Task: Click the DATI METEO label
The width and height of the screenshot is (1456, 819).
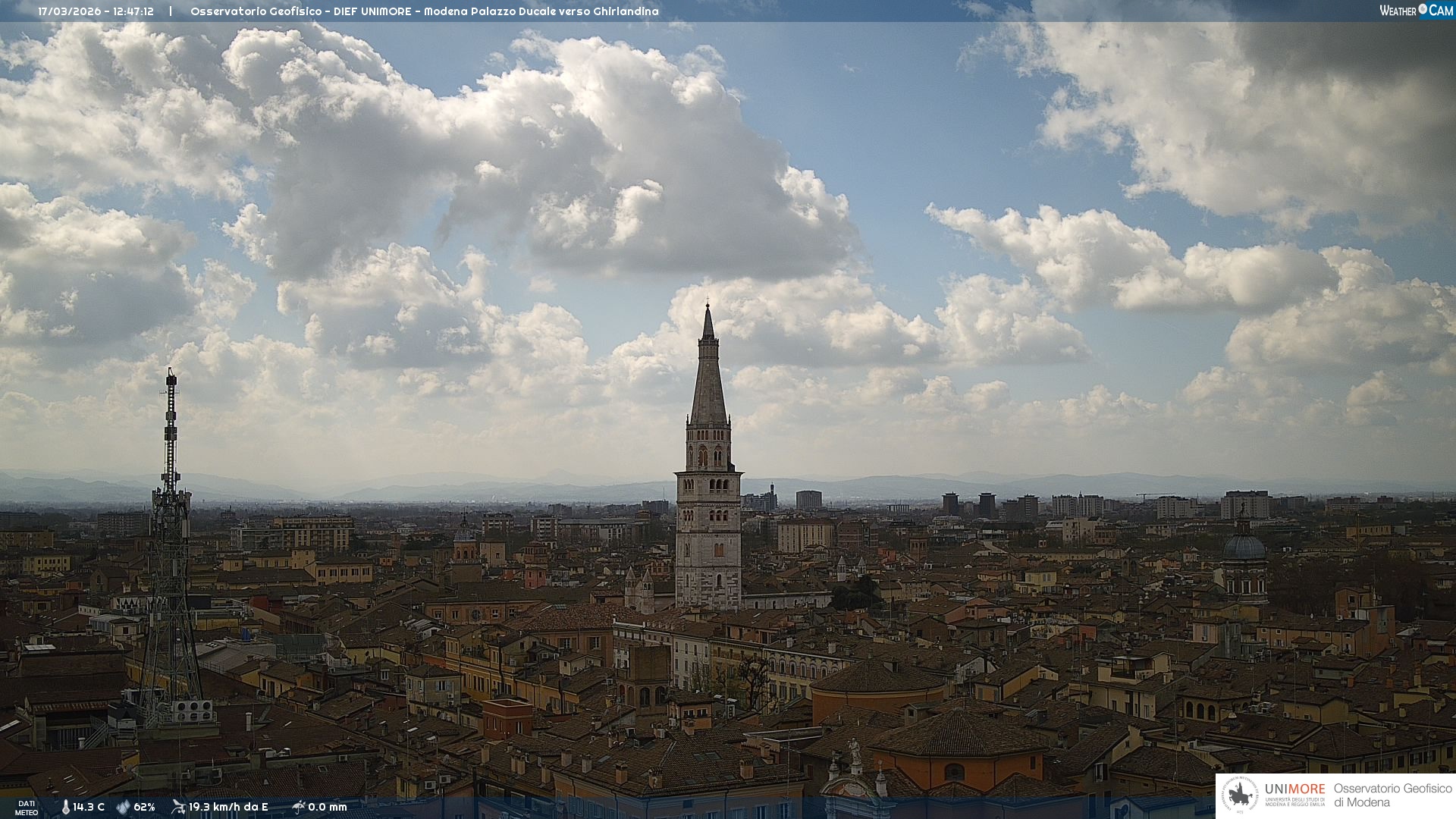Action: tap(27, 808)
